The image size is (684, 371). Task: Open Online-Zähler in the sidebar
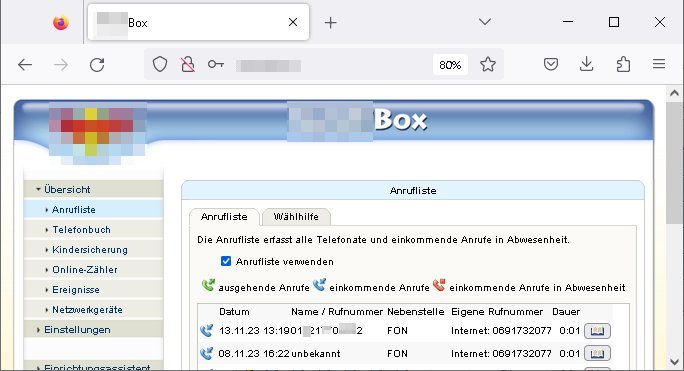pos(94,270)
